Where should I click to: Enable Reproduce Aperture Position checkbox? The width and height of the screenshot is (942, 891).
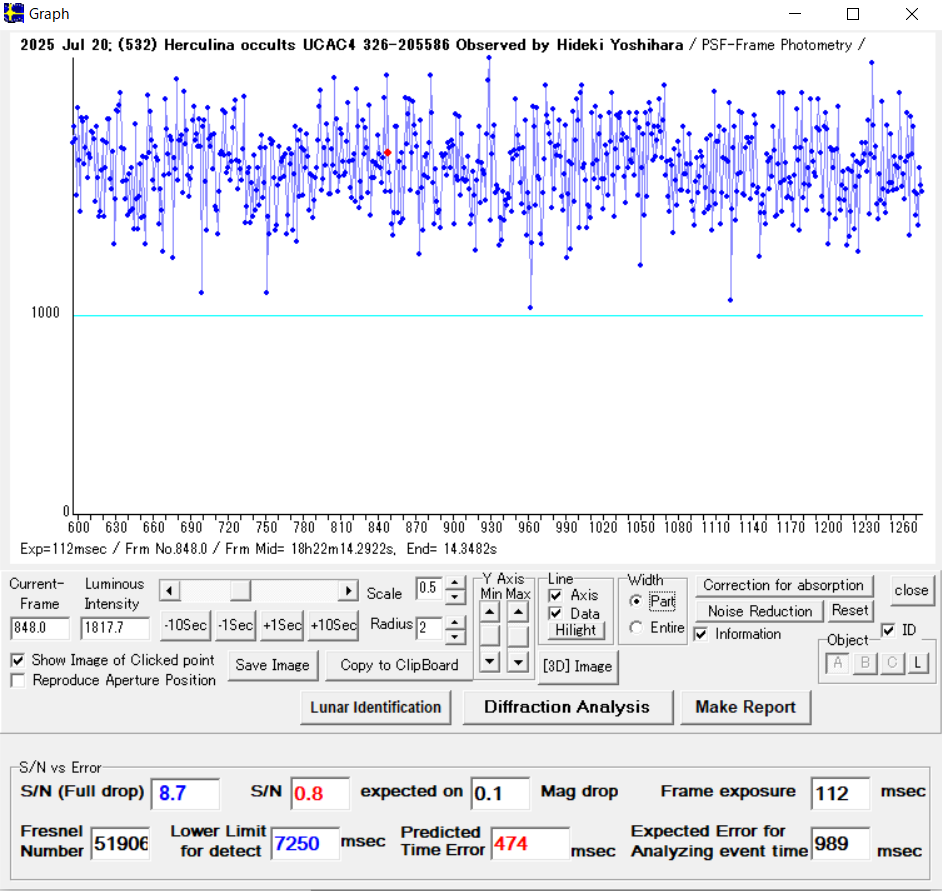(18, 680)
